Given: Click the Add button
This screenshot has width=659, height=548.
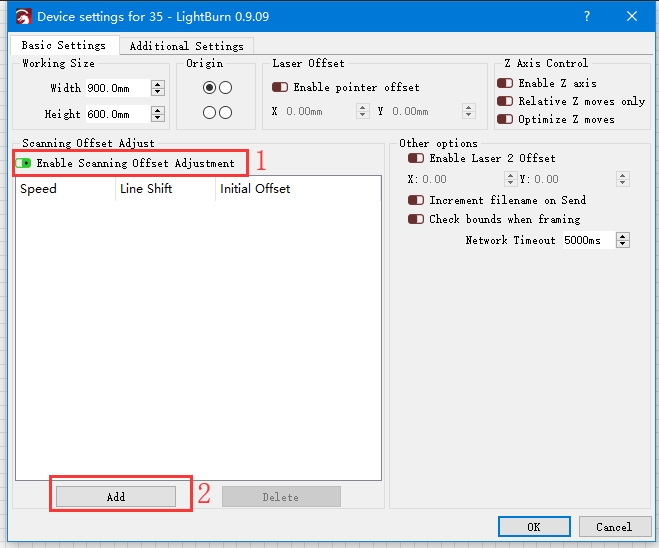Looking at the screenshot, I should tap(116, 497).
